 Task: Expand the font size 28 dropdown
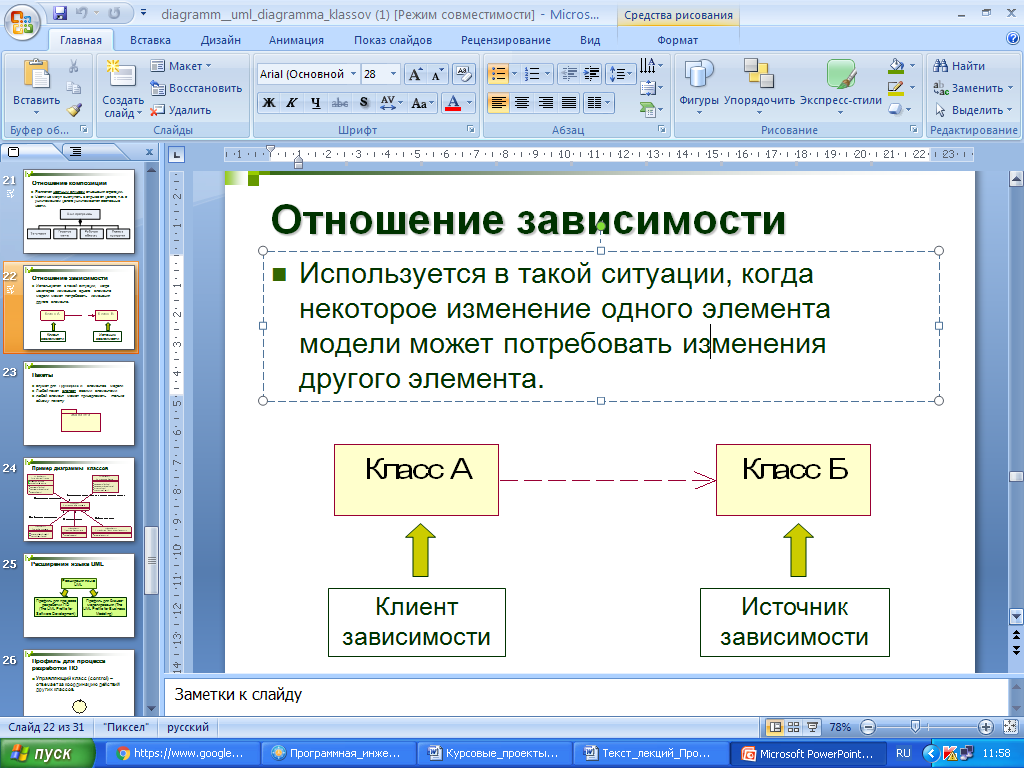click(393, 74)
